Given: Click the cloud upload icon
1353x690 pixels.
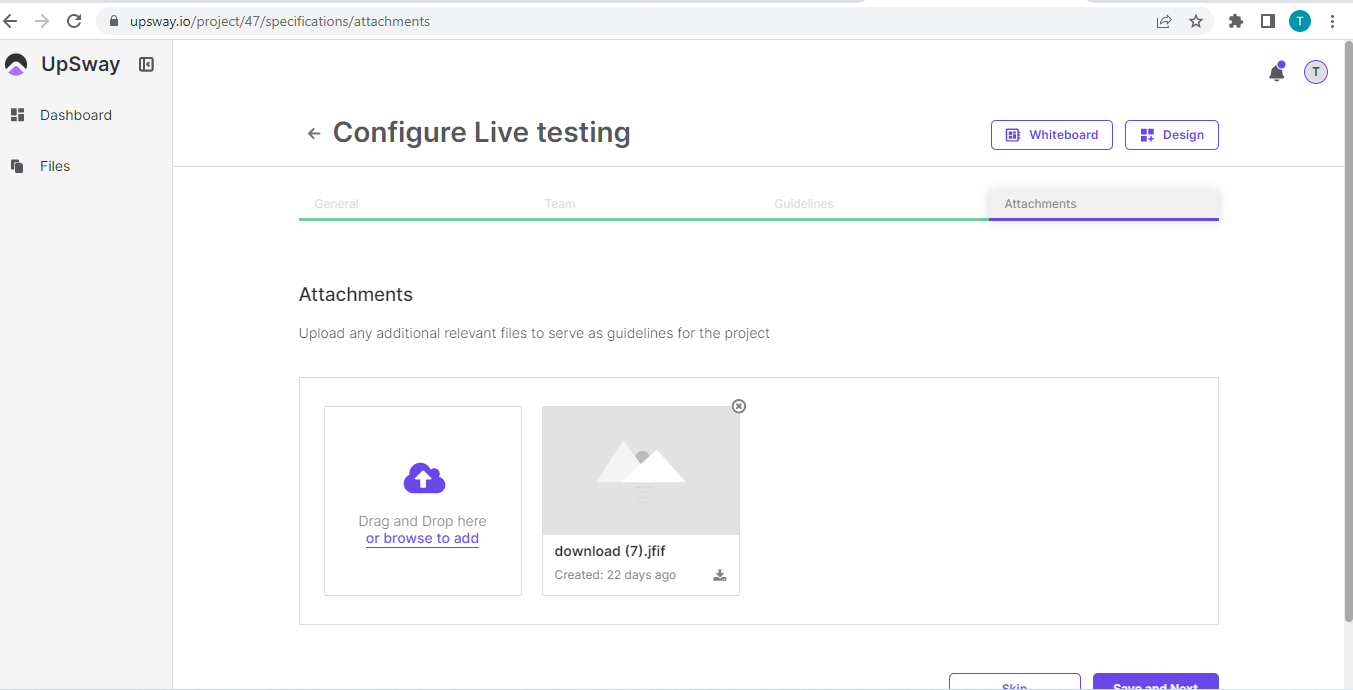Looking at the screenshot, I should tap(423, 479).
